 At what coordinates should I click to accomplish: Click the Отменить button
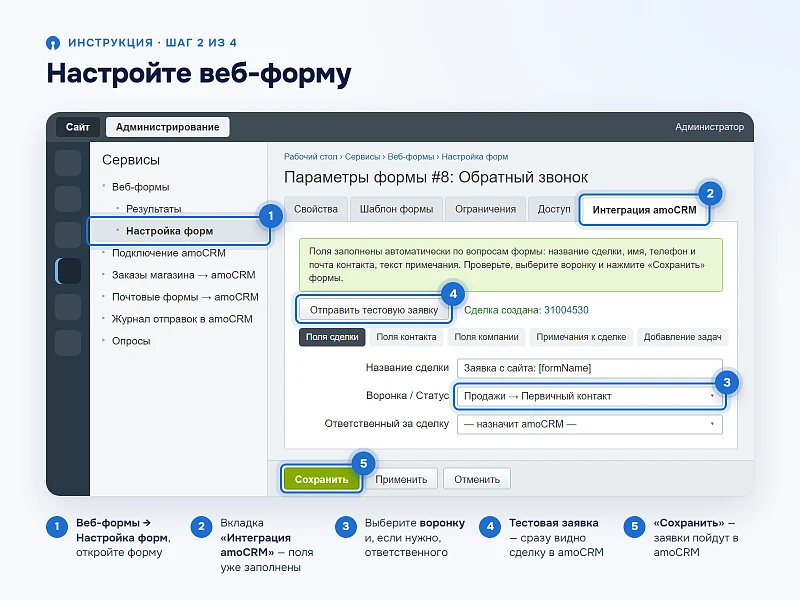(x=477, y=480)
